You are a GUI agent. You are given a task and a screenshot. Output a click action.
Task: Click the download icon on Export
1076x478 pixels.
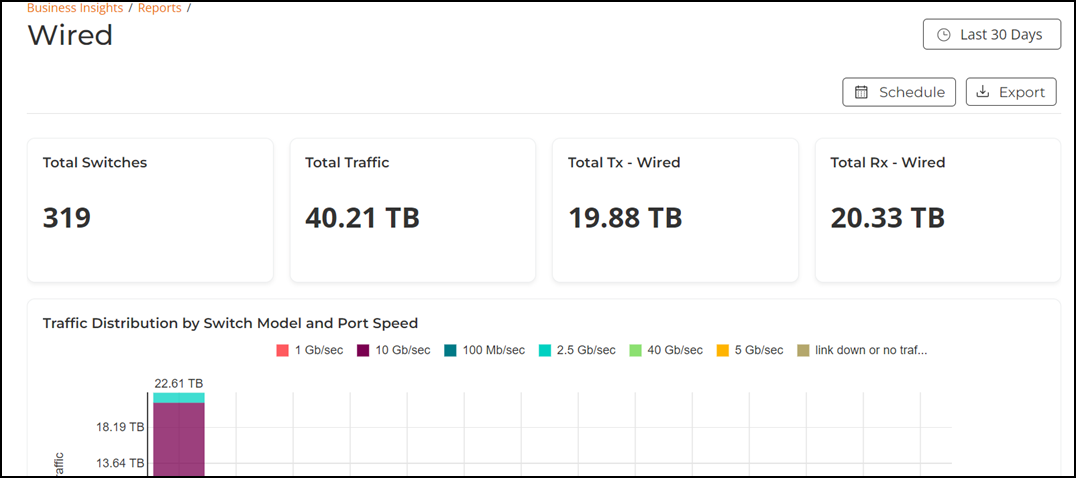click(x=983, y=92)
